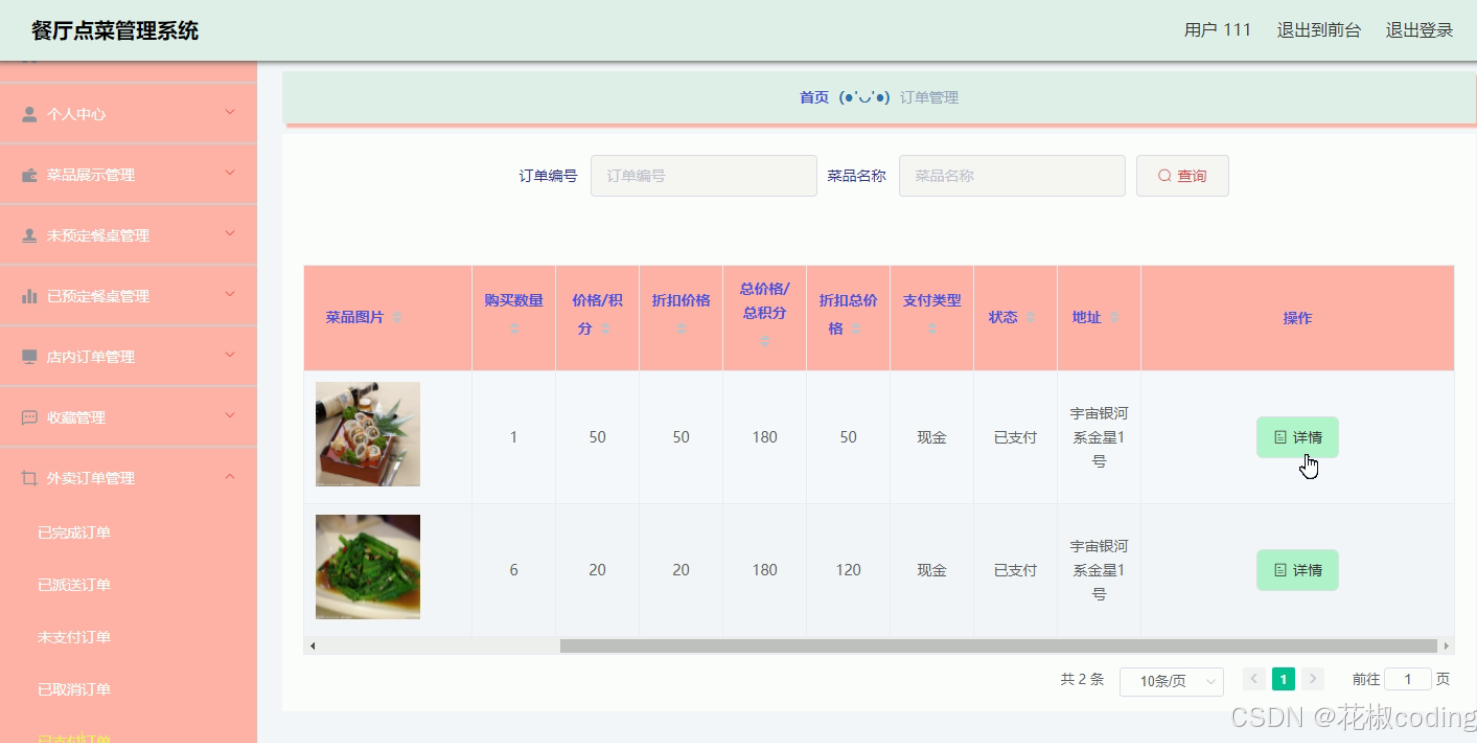This screenshot has width=1481, height=743.
Task: Click the 未预定餐桌管理 sidebar icon
Action: point(28,234)
